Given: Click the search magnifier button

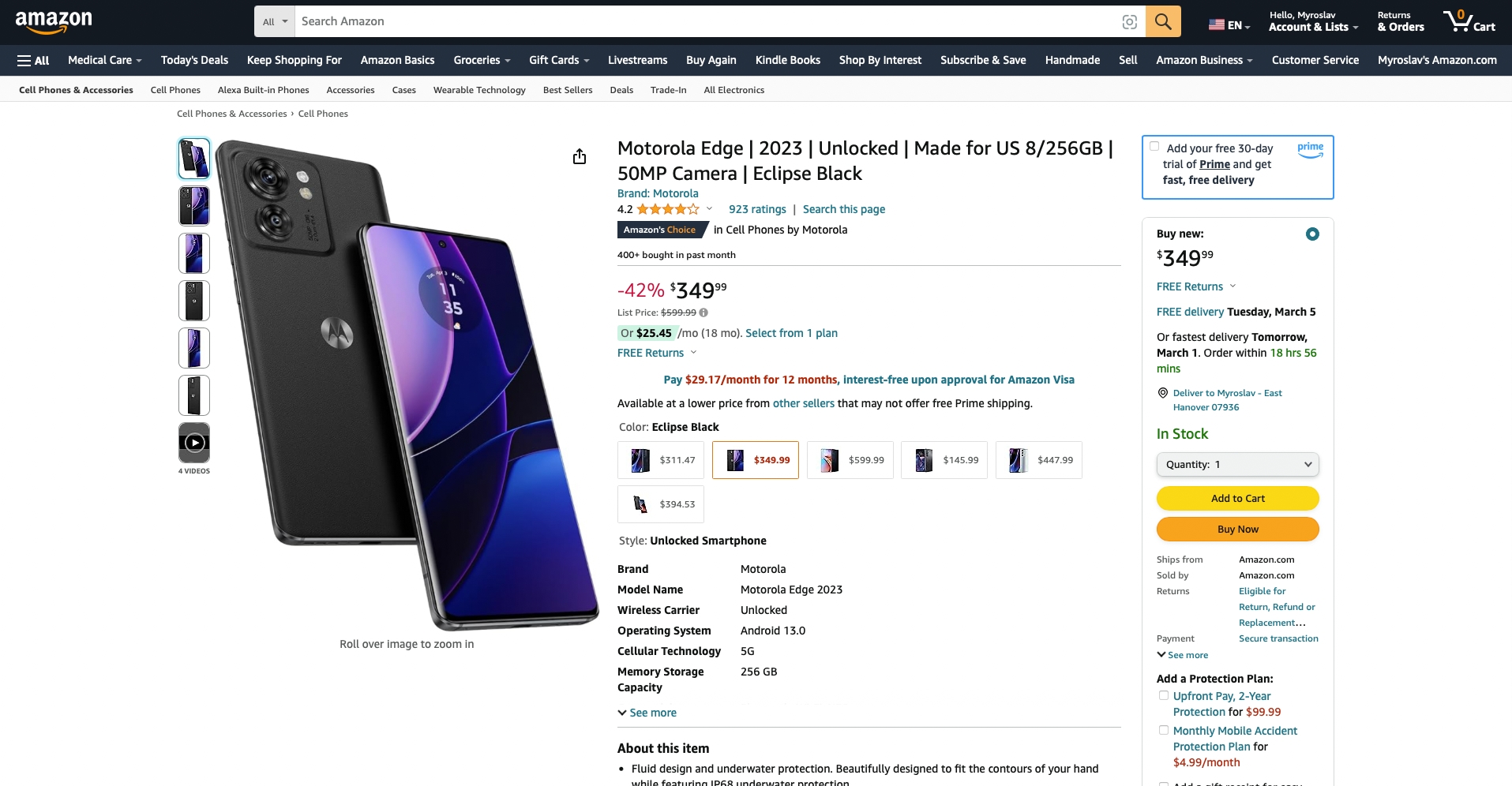Looking at the screenshot, I should coord(1162,21).
